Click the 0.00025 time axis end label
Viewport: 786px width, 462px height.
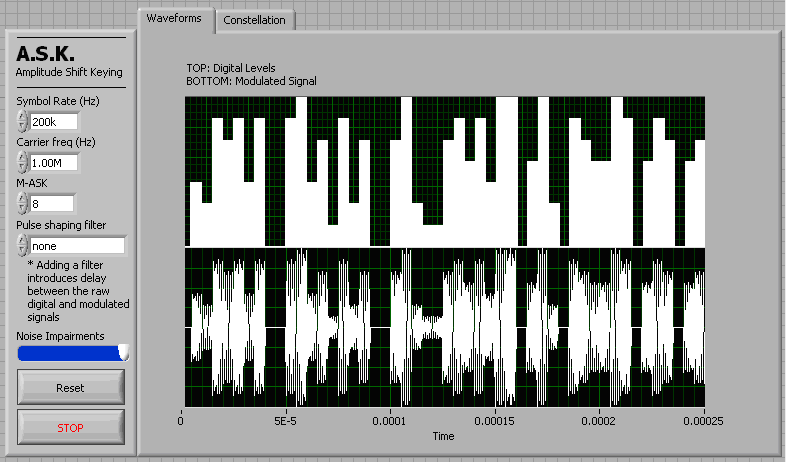point(703,422)
